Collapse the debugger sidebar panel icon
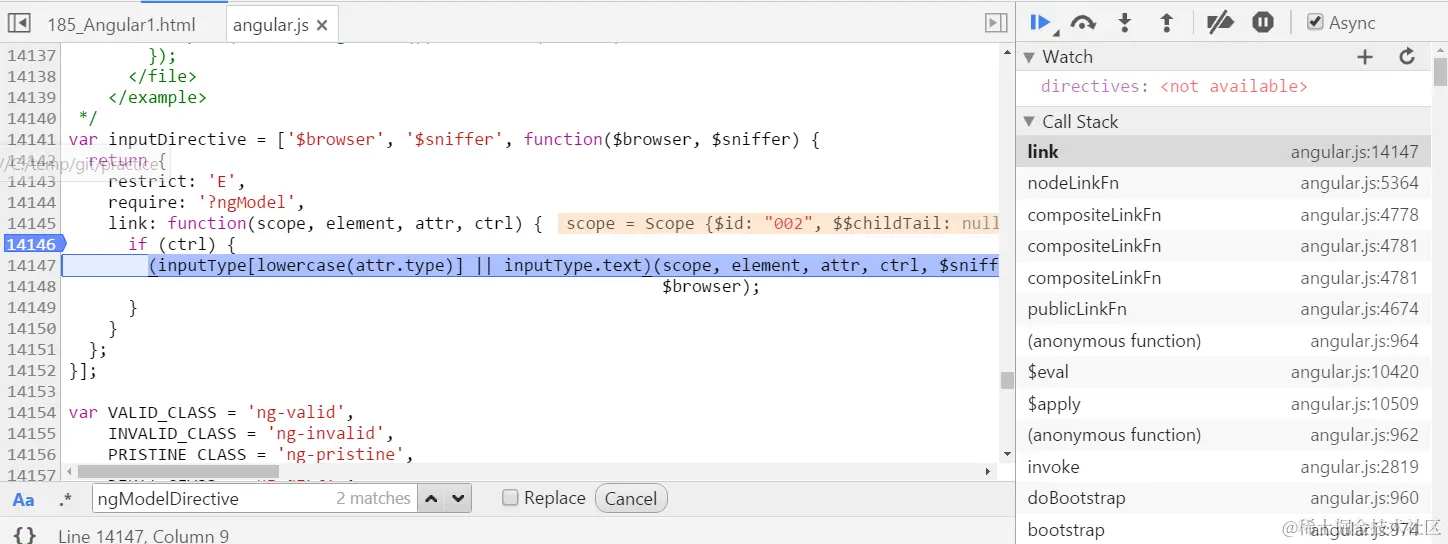This screenshot has height=544, width=1448. tap(996, 23)
